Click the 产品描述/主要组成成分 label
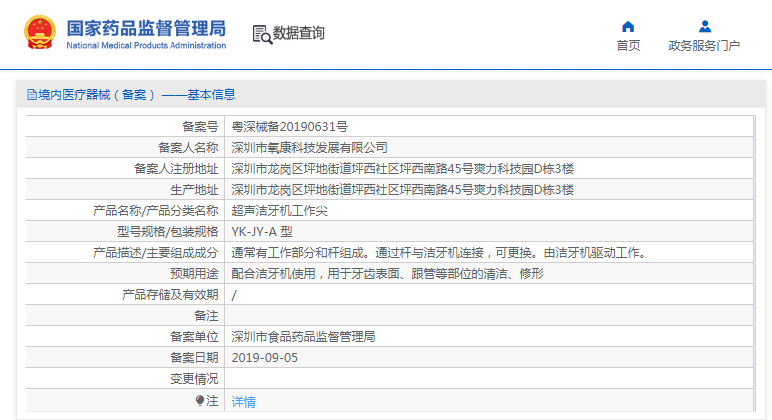This screenshot has width=772, height=420. tap(155, 253)
